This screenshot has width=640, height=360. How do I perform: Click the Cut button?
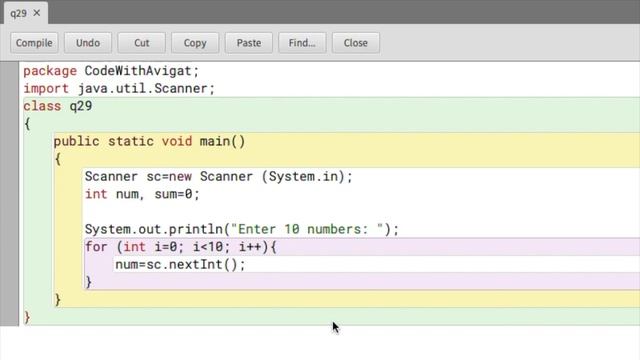tap(142, 43)
